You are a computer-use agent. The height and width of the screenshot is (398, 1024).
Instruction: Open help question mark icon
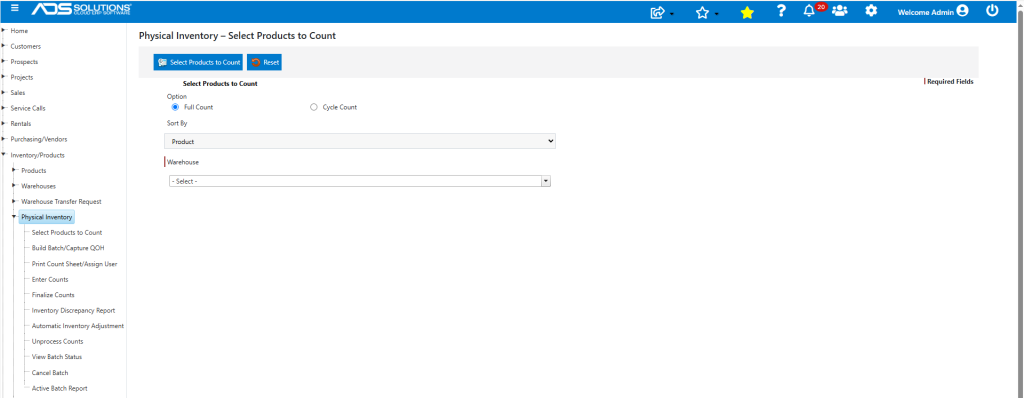pyautogui.click(x=781, y=11)
